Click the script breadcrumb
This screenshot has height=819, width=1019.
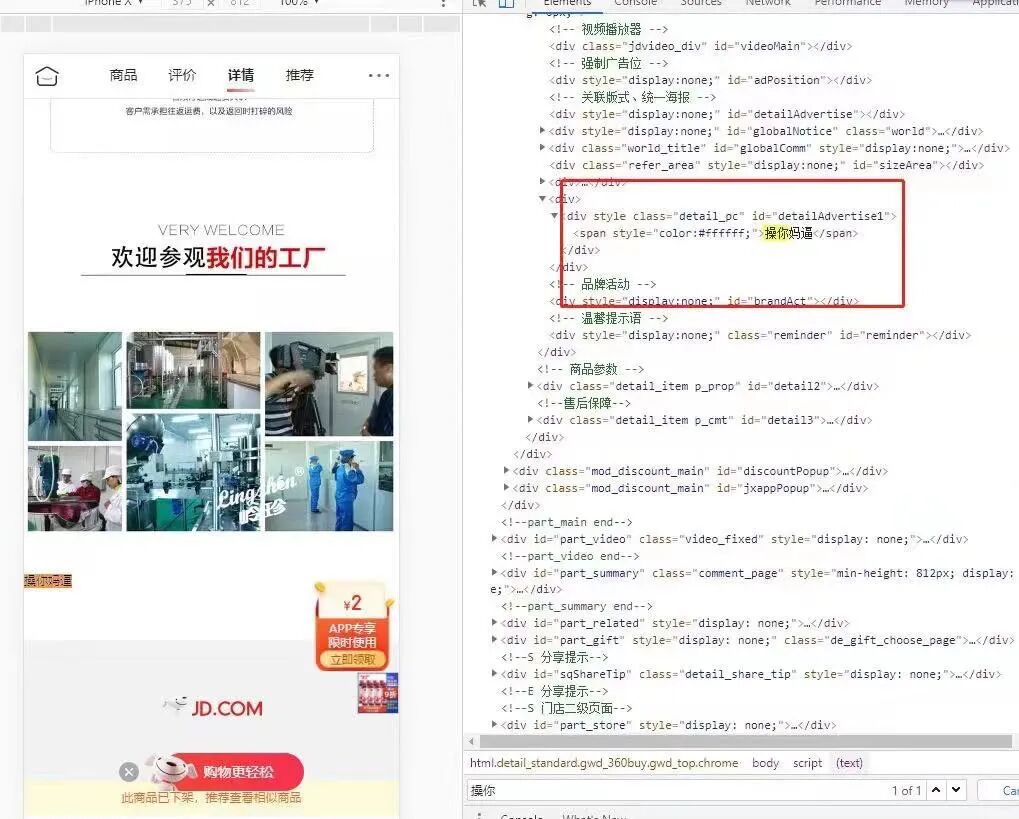pyautogui.click(x=807, y=762)
